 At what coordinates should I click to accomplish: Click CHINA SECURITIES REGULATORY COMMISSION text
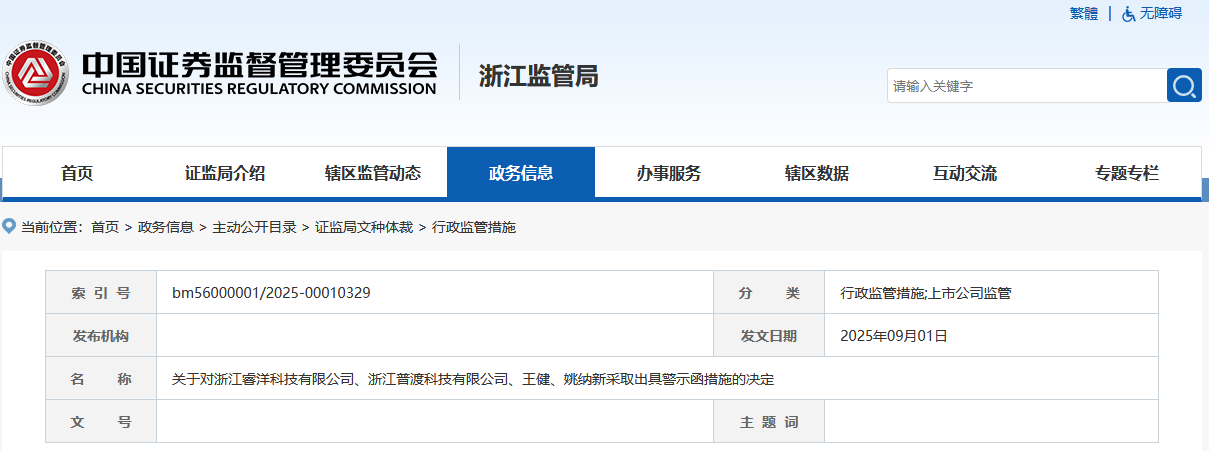click(x=259, y=89)
